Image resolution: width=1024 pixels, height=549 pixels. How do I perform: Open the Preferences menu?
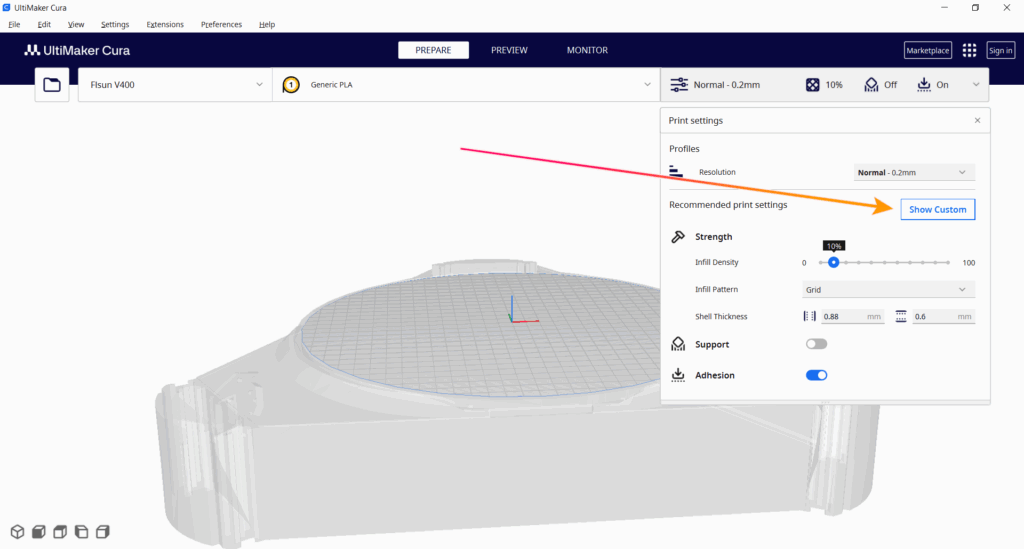point(221,24)
